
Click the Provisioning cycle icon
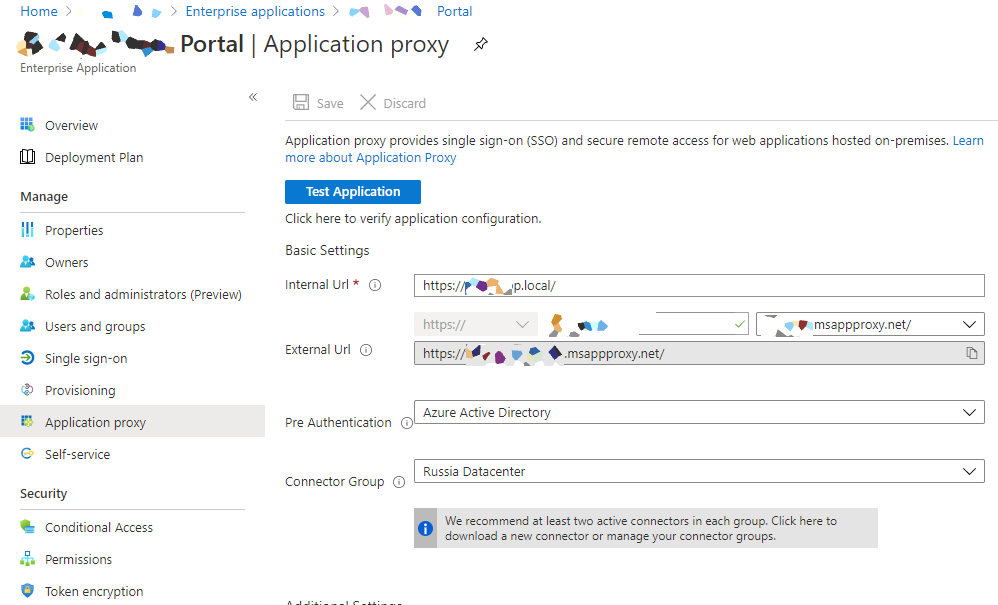27,389
